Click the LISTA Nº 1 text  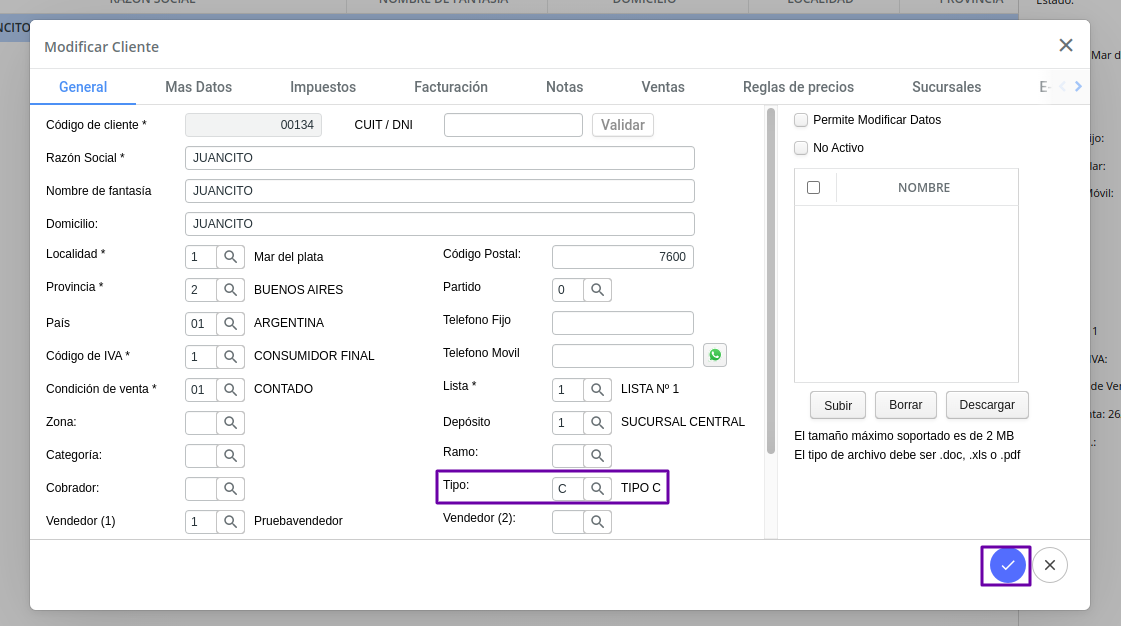[x=650, y=389]
